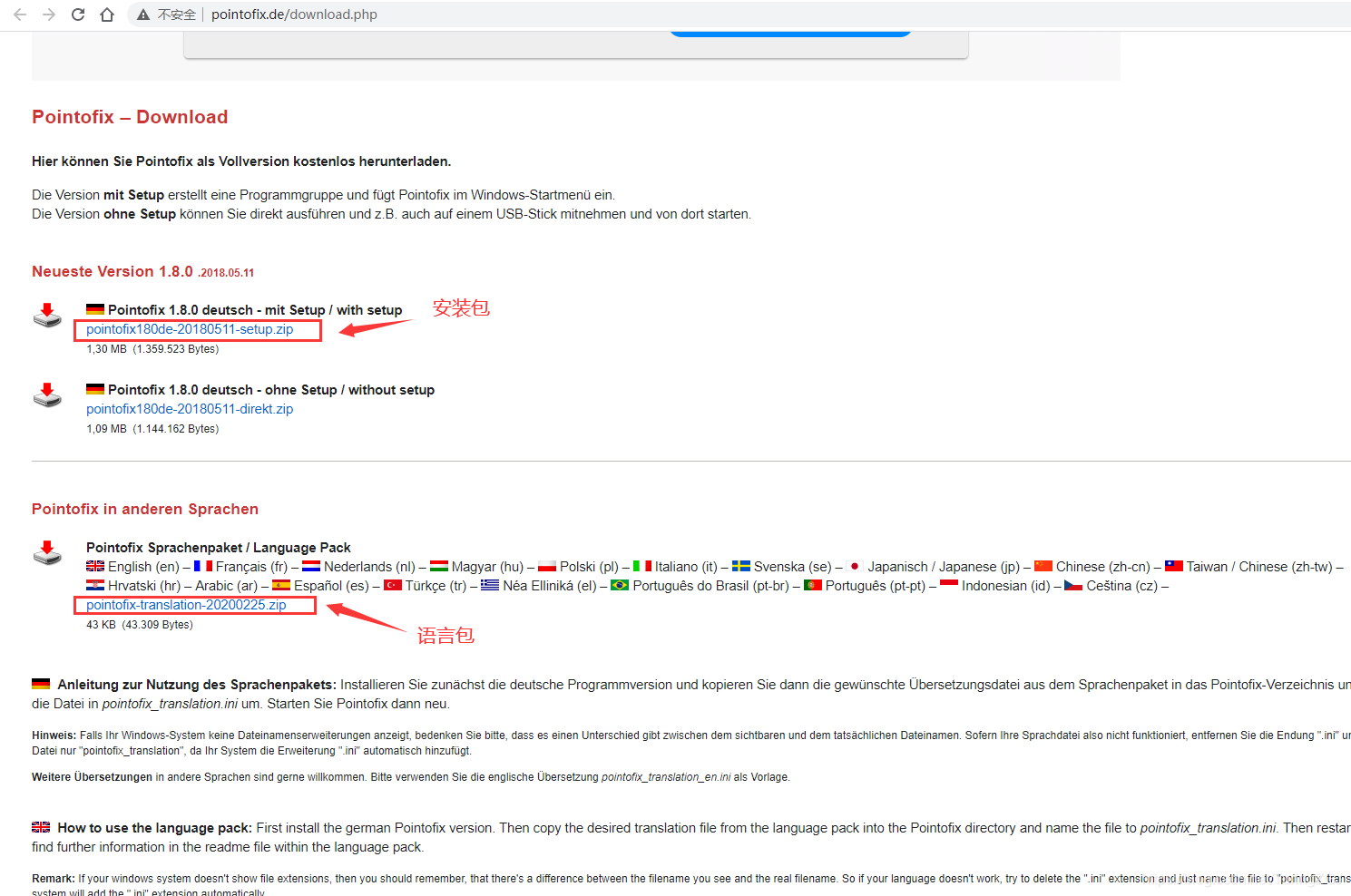Screen dimensions: 1351x896
Task: Click the Brazilian flag before Português do Brasil
Action: [620, 585]
